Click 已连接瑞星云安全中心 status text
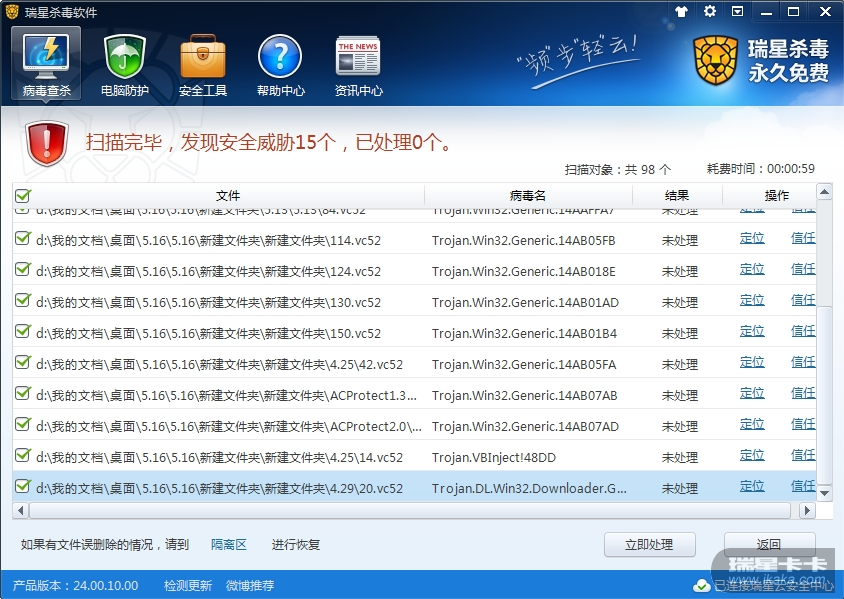The height and width of the screenshot is (599, 844). tap(773, 586)
